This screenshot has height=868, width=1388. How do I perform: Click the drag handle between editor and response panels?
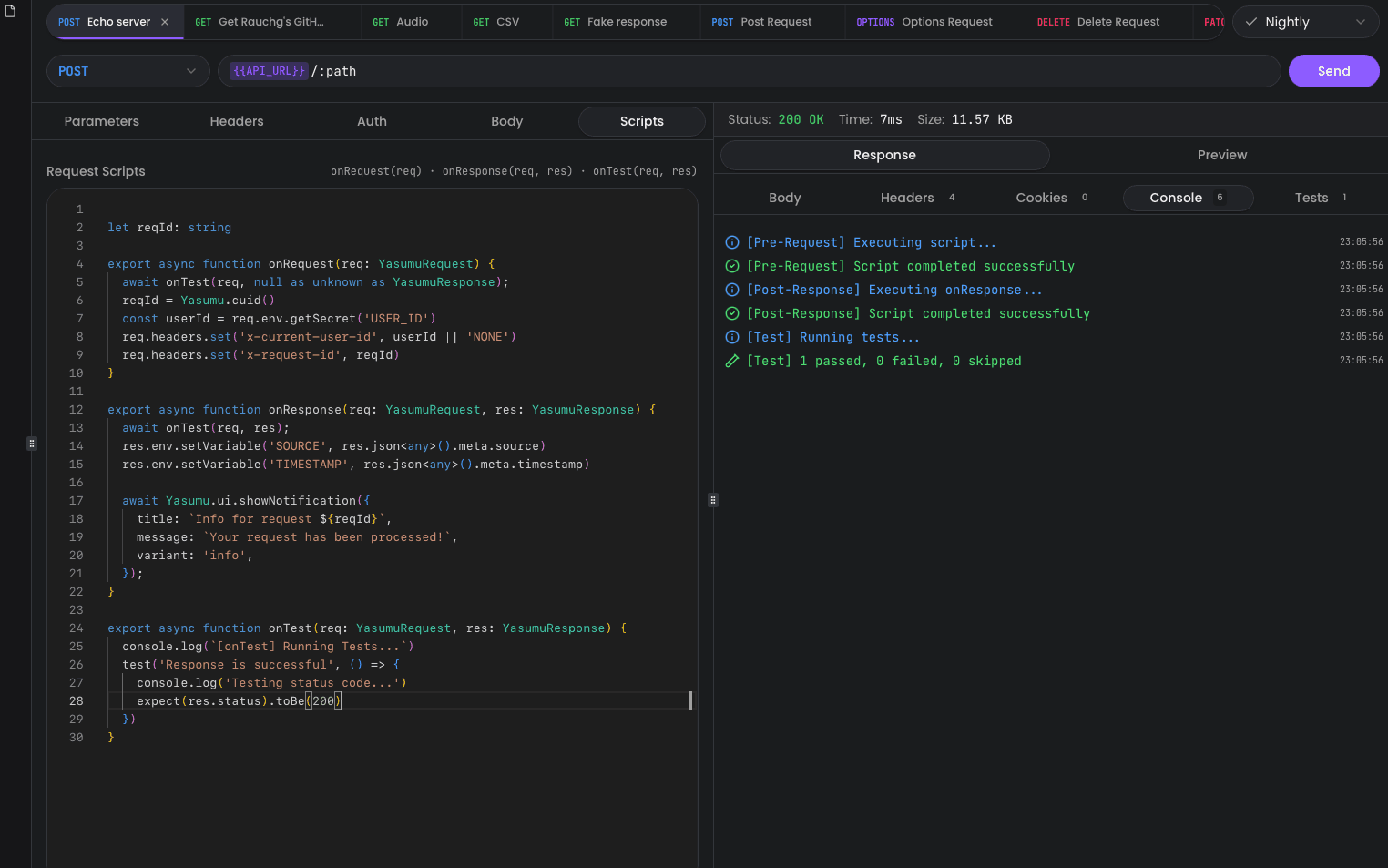pos(712,500)
